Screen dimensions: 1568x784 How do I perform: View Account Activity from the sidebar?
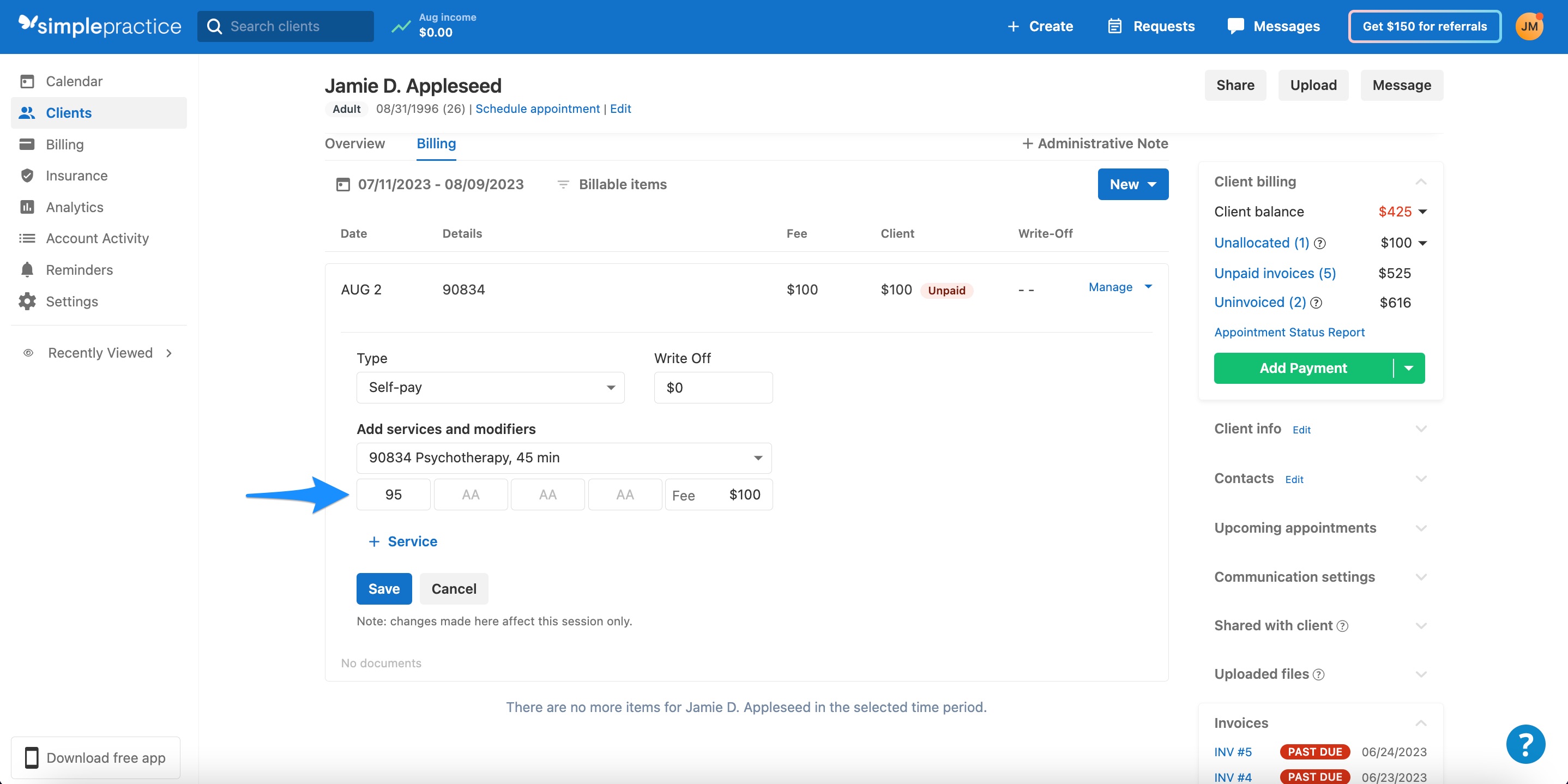98,238
